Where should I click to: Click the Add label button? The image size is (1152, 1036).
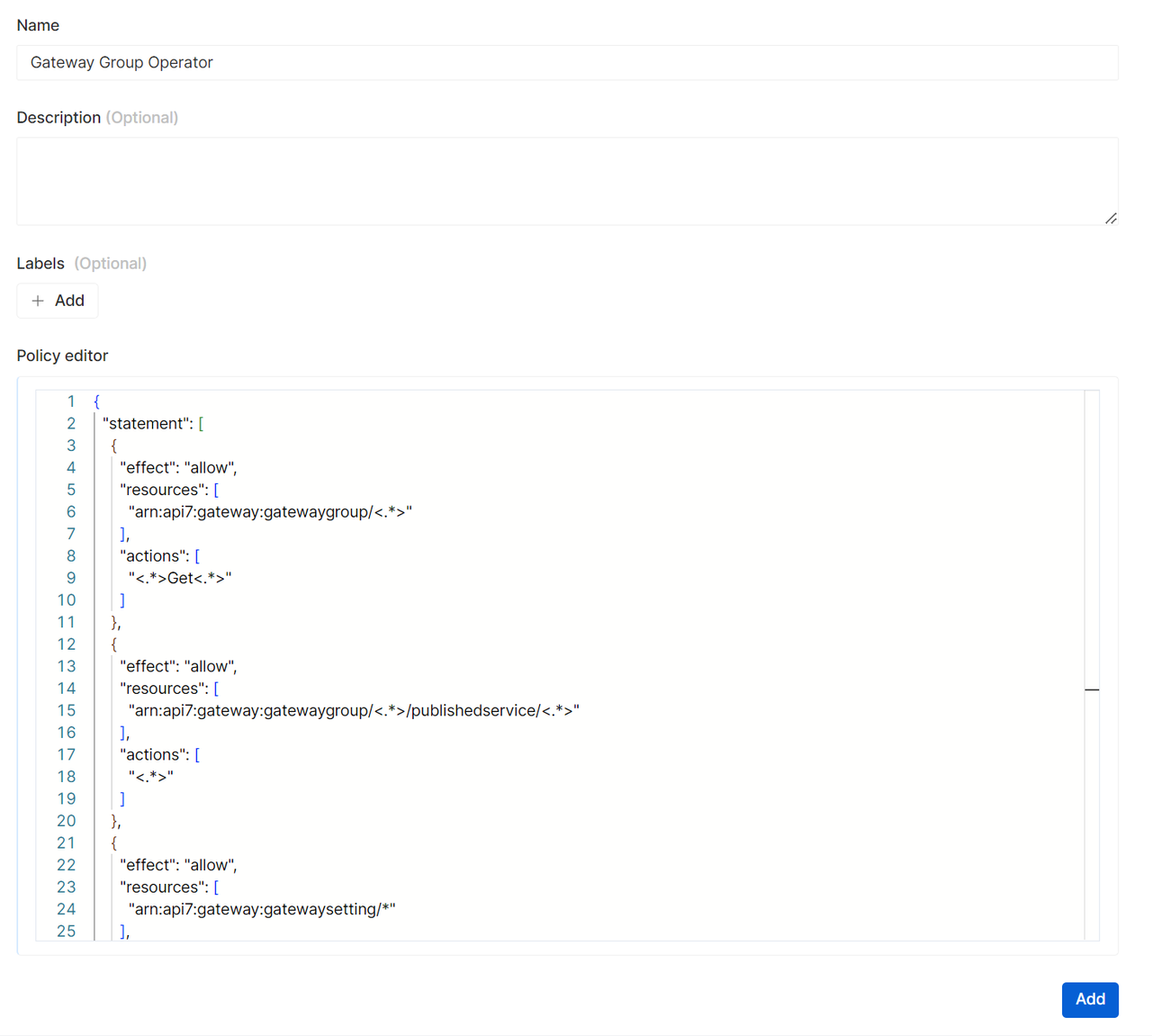(58, 301)
